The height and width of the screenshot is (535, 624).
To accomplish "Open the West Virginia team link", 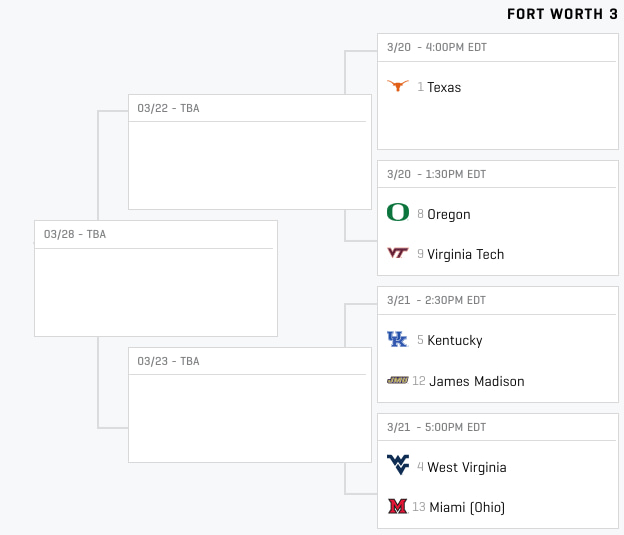I will pyautogui.click(x=466, y=467).
